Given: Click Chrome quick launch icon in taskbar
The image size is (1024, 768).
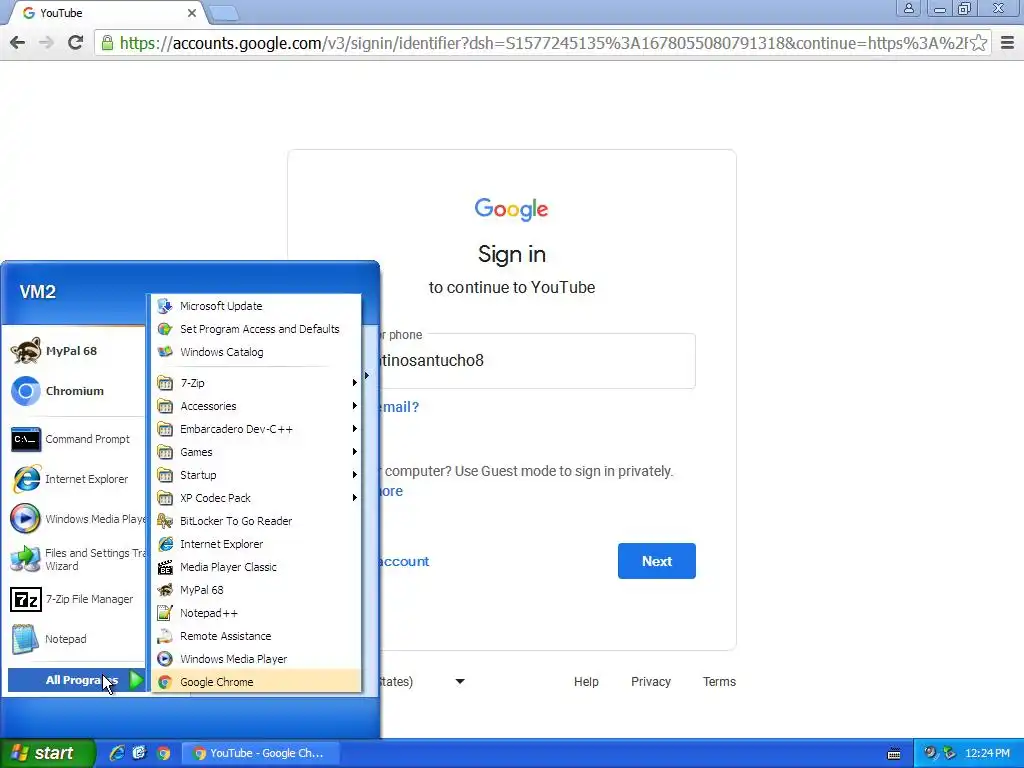Looking at the screenshot, I should (163, 753).
